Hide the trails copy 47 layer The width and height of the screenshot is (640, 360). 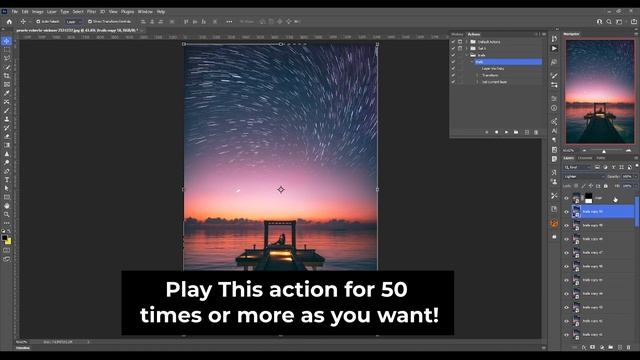point(566,253)
